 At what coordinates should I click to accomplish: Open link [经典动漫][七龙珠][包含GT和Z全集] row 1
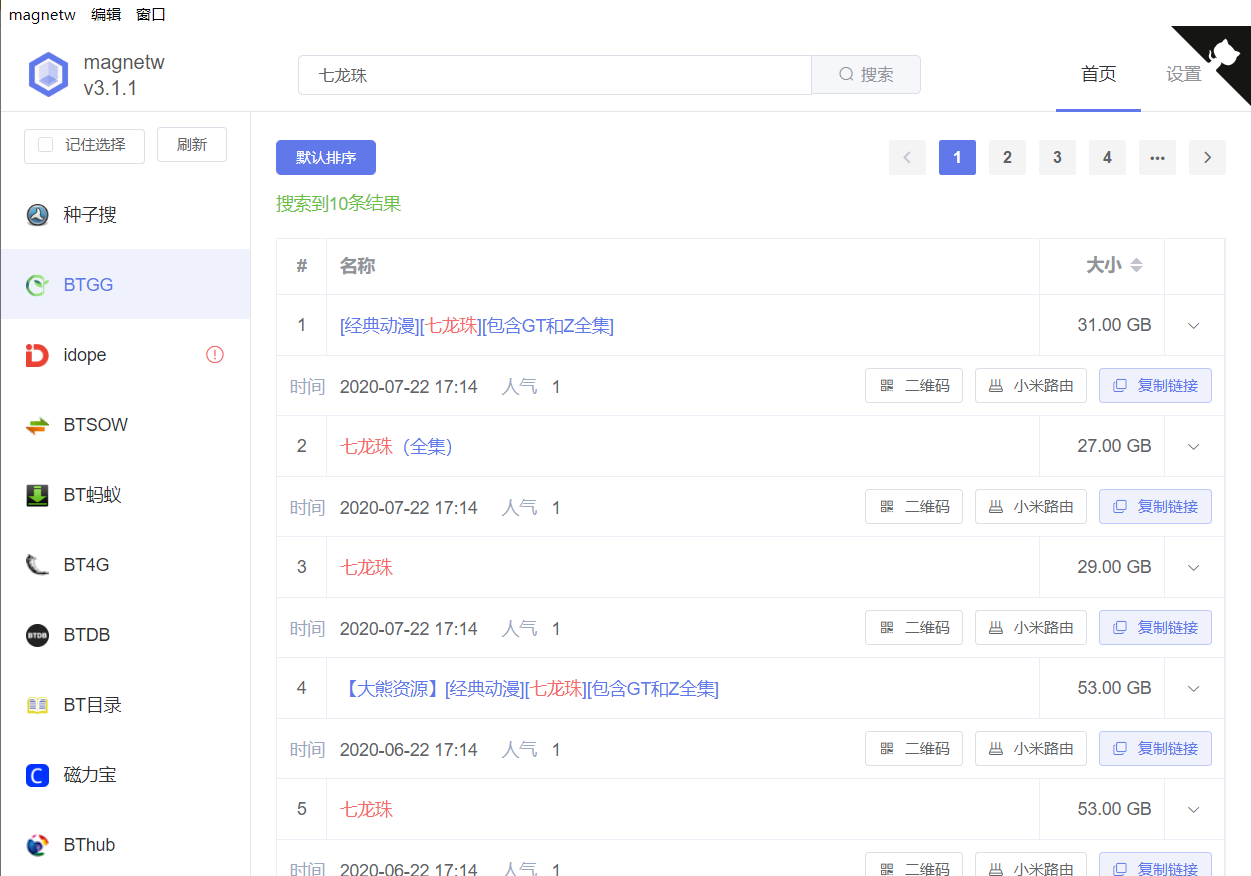pos(477,325)
